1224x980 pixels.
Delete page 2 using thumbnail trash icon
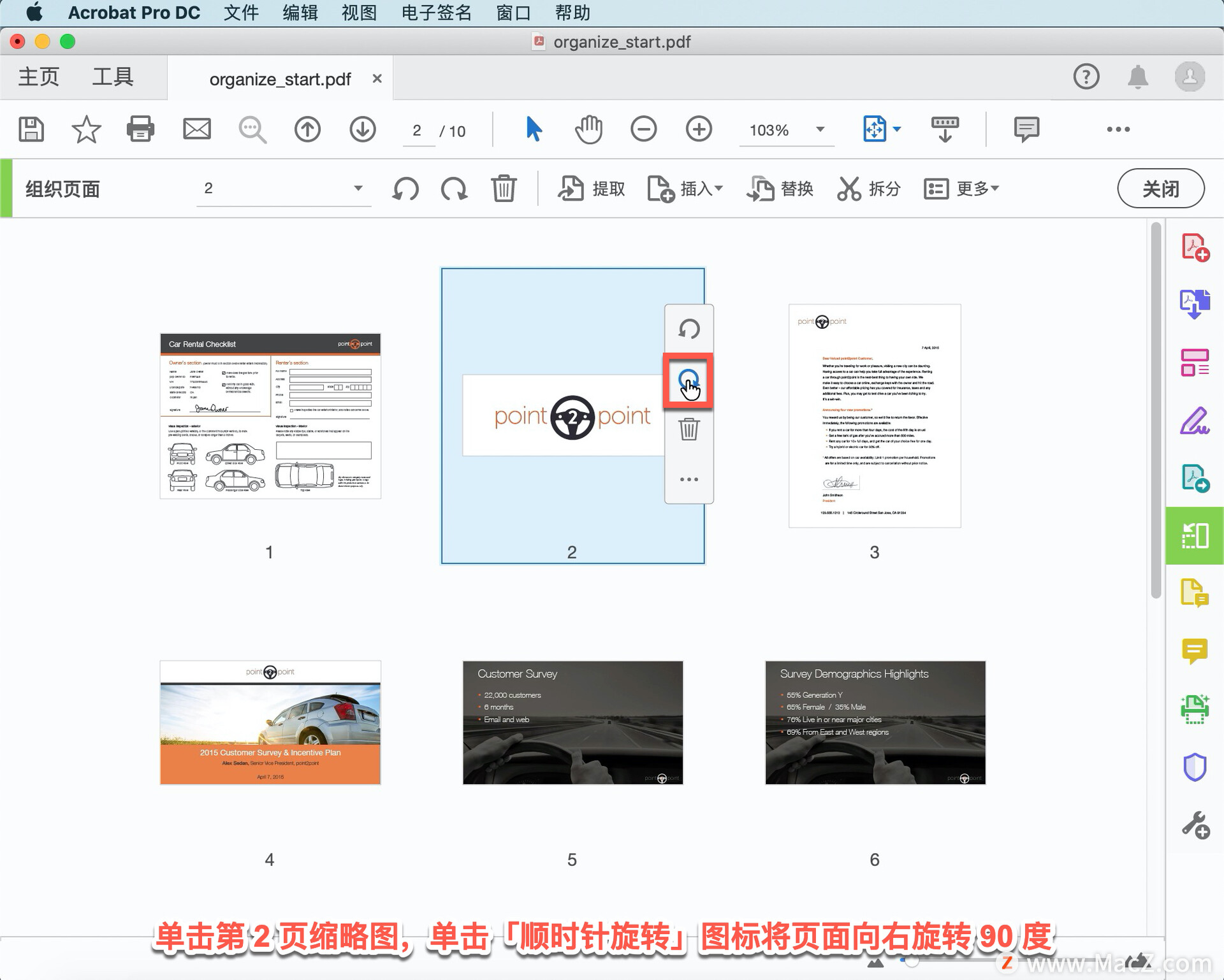pyautogui.click(x=688, y=429)
